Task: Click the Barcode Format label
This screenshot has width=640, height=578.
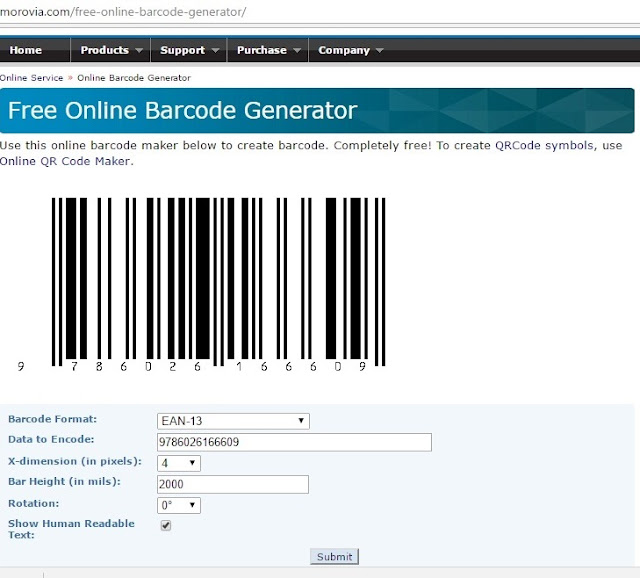Action: [53, 419]
